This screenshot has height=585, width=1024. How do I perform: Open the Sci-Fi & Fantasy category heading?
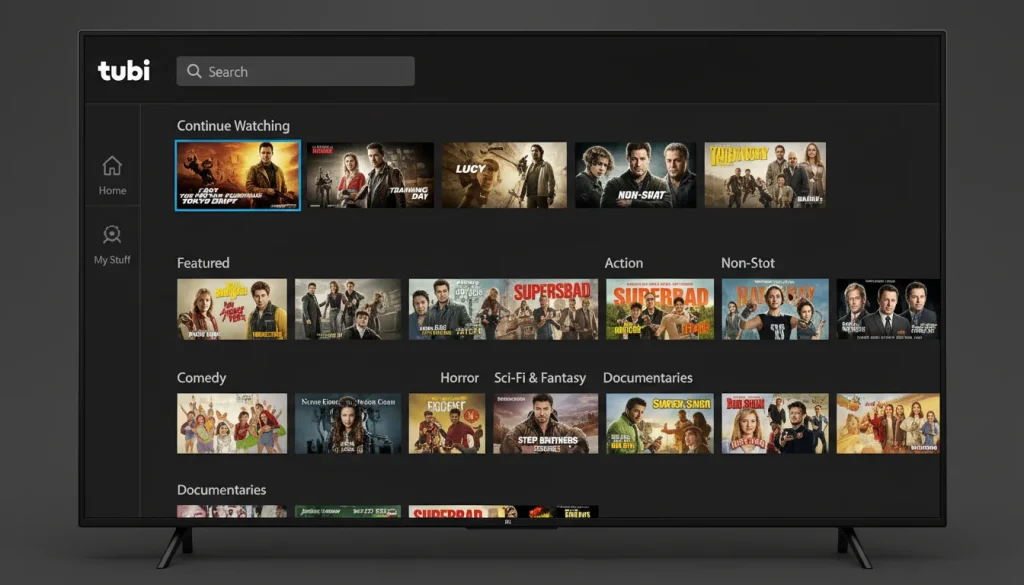(541, 378)
